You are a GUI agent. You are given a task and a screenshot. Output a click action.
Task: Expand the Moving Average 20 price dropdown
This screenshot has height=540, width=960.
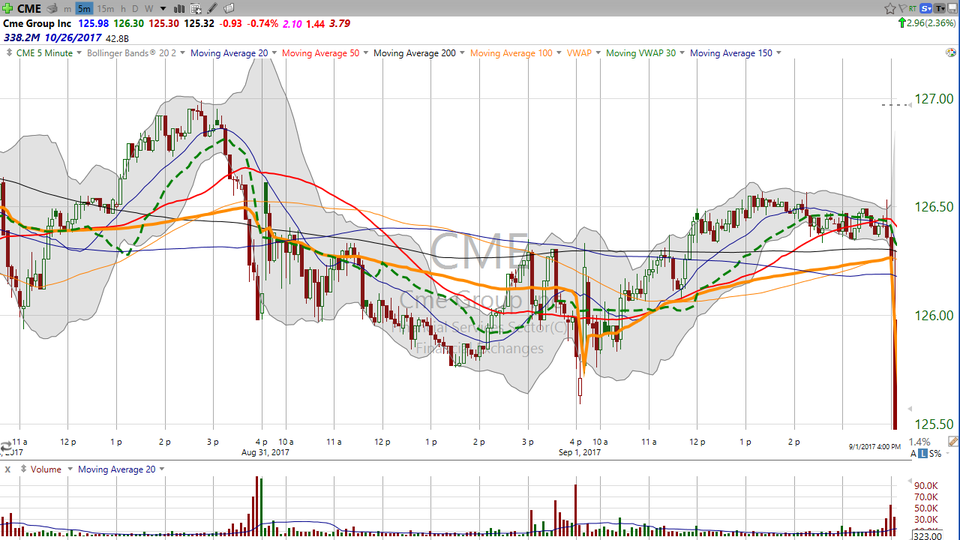click(x=274, y=53)
